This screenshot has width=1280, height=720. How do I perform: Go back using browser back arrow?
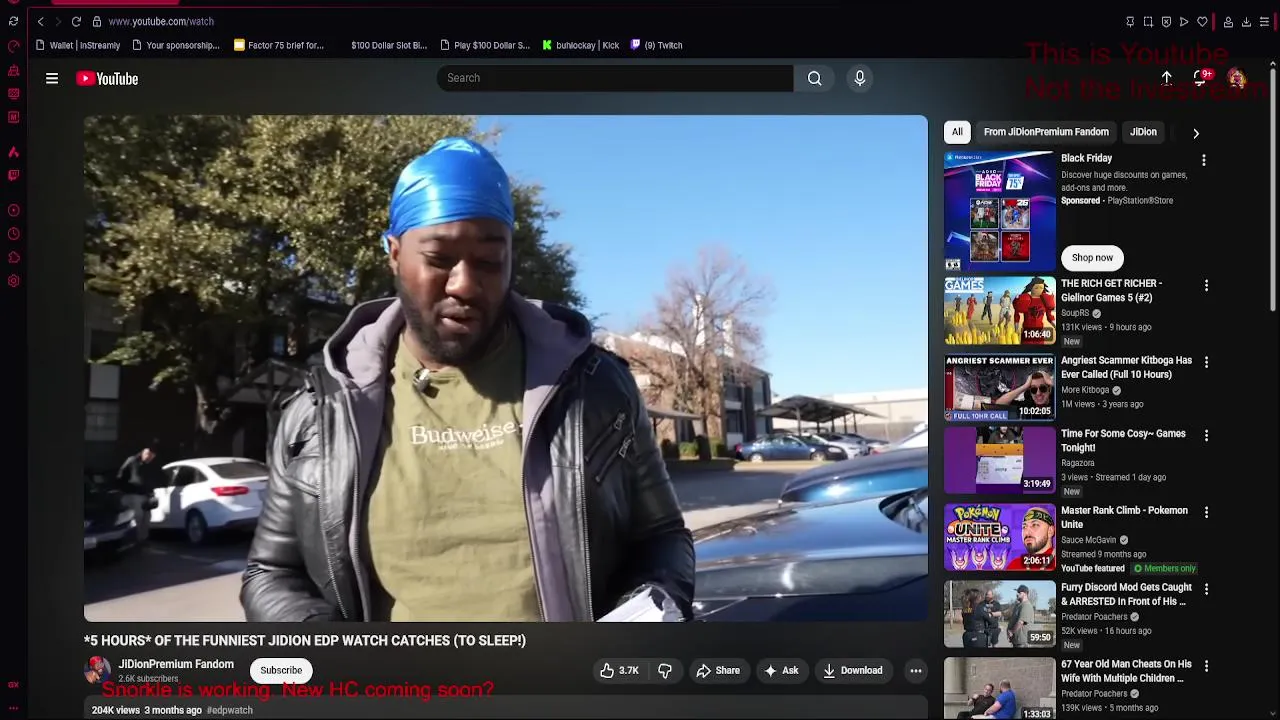click(x=40, y=21)
